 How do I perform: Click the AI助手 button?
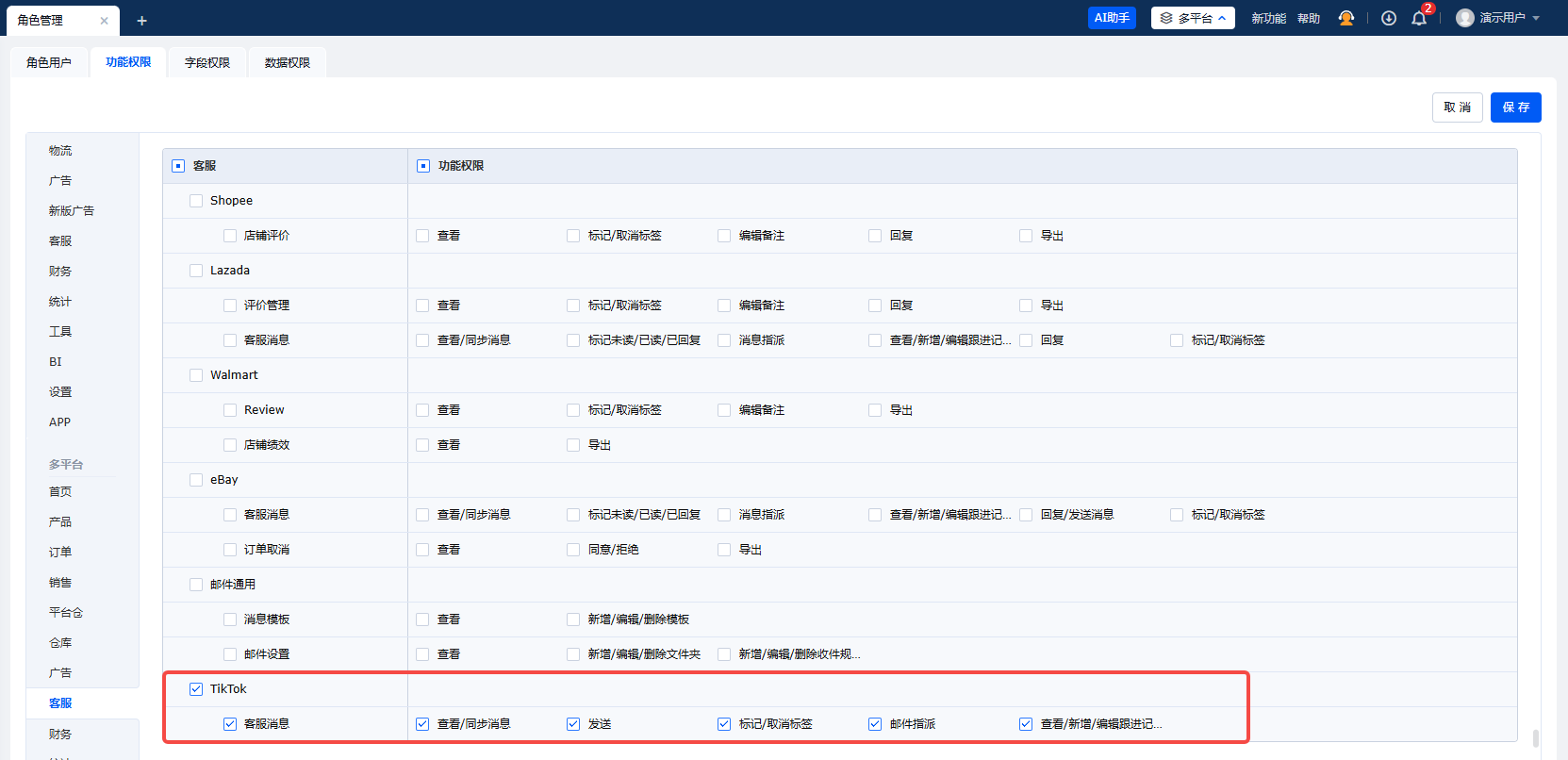coord(1112,18)
